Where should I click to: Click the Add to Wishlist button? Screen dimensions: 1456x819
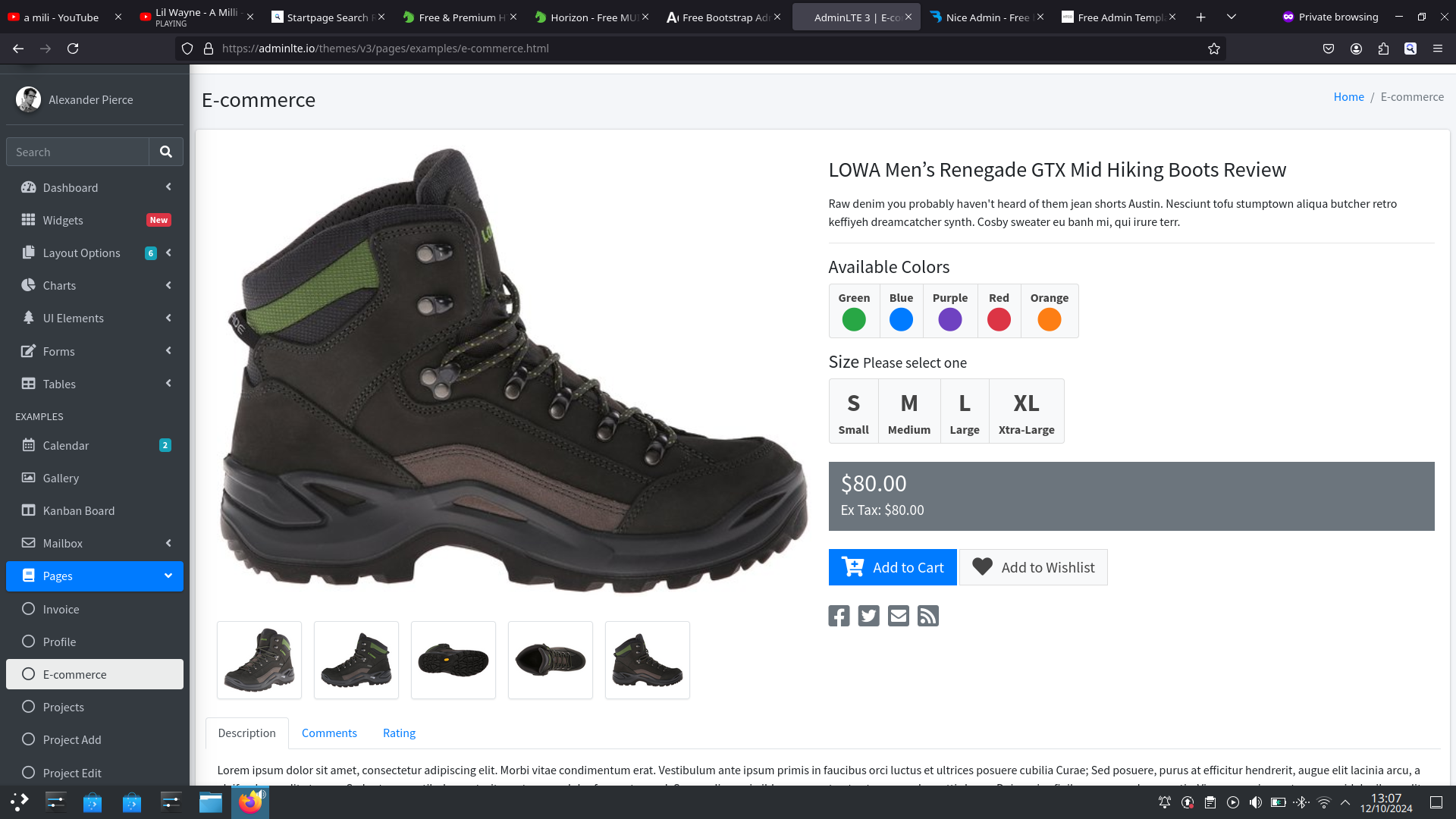click(x=1033, y=567)
